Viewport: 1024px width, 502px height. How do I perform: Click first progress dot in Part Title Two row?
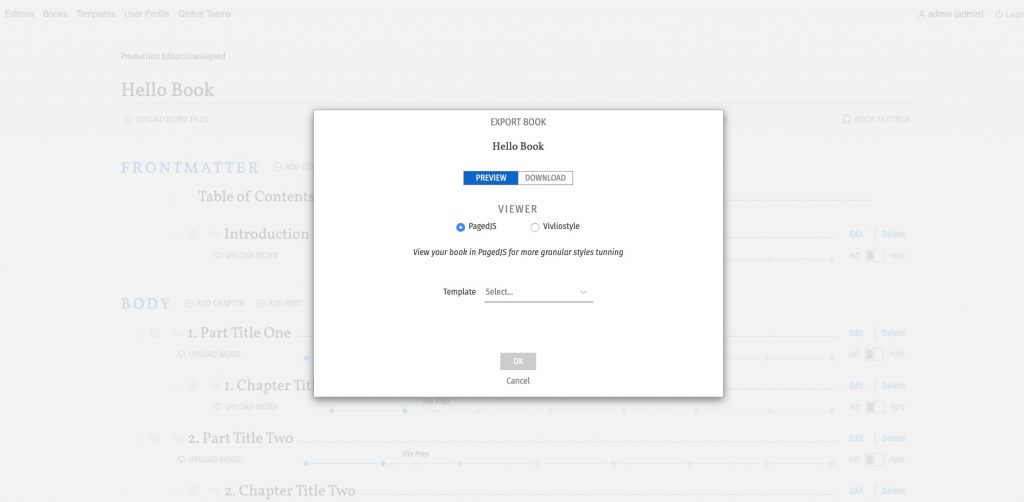tap(306, 463)
